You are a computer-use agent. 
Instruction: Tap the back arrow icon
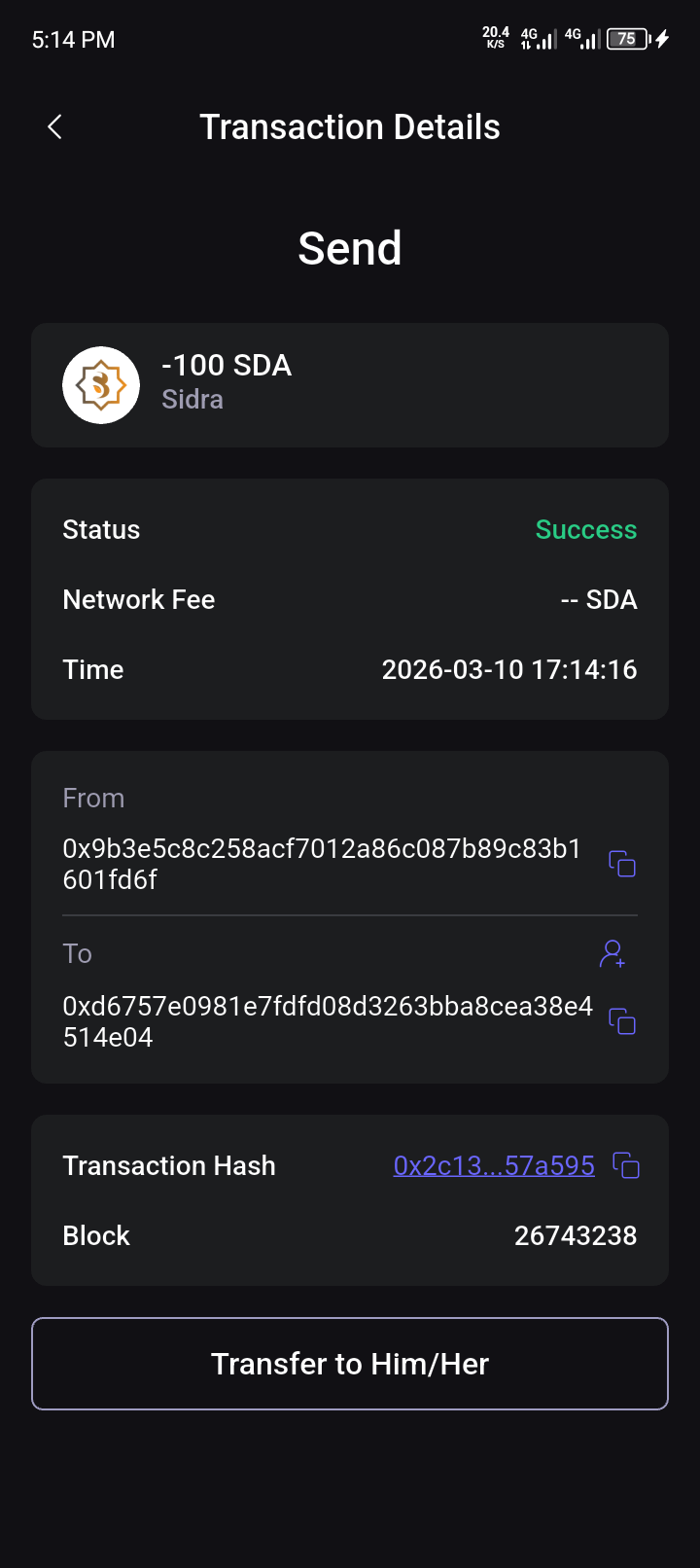55,126
